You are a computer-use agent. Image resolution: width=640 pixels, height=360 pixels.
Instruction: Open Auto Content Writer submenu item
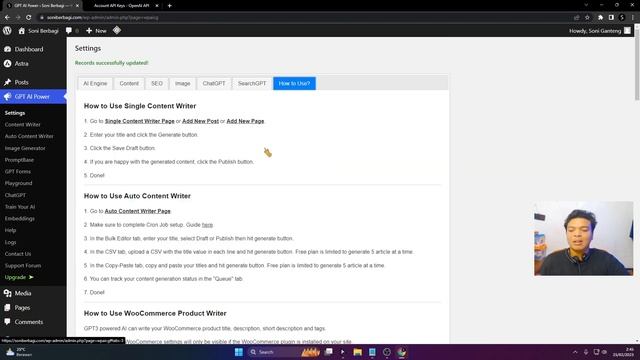point(29,136)
